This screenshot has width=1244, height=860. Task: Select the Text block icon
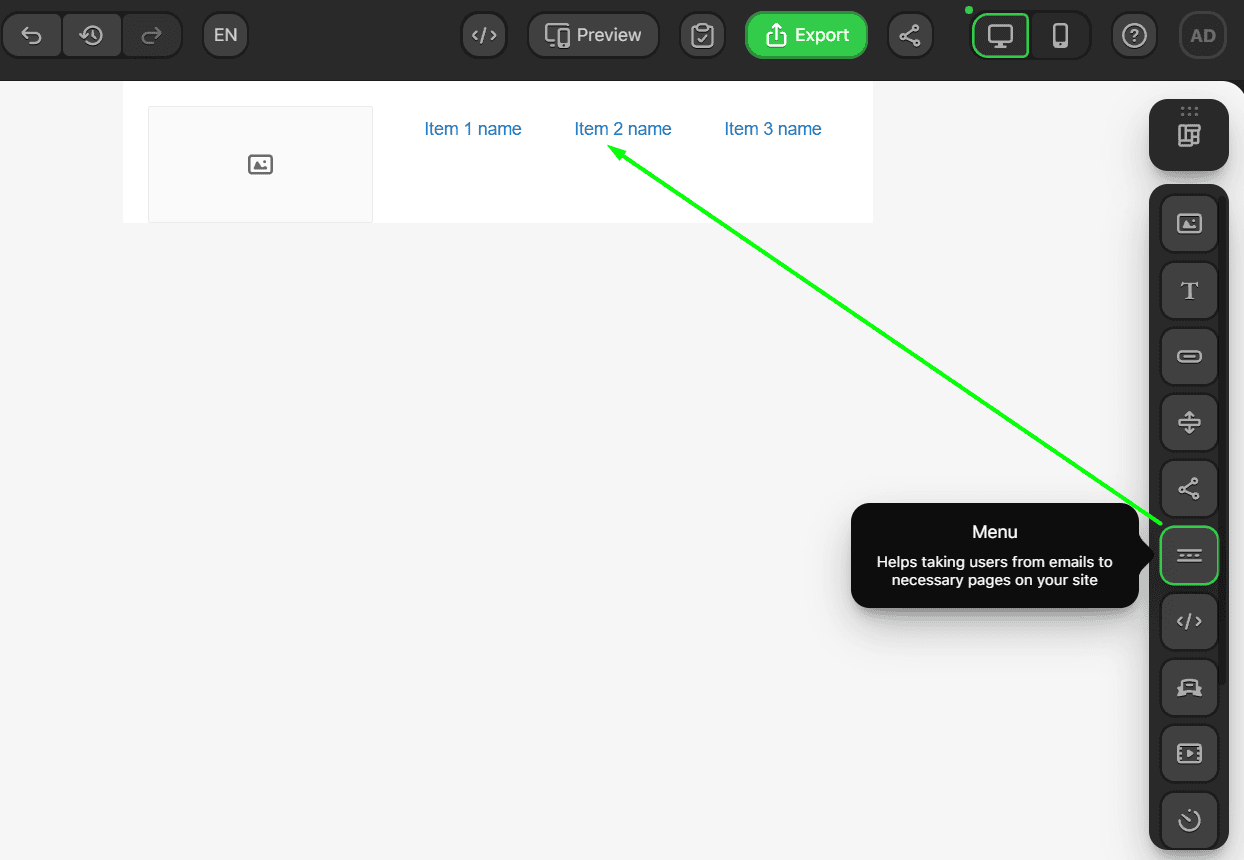tap(1189, 290)
